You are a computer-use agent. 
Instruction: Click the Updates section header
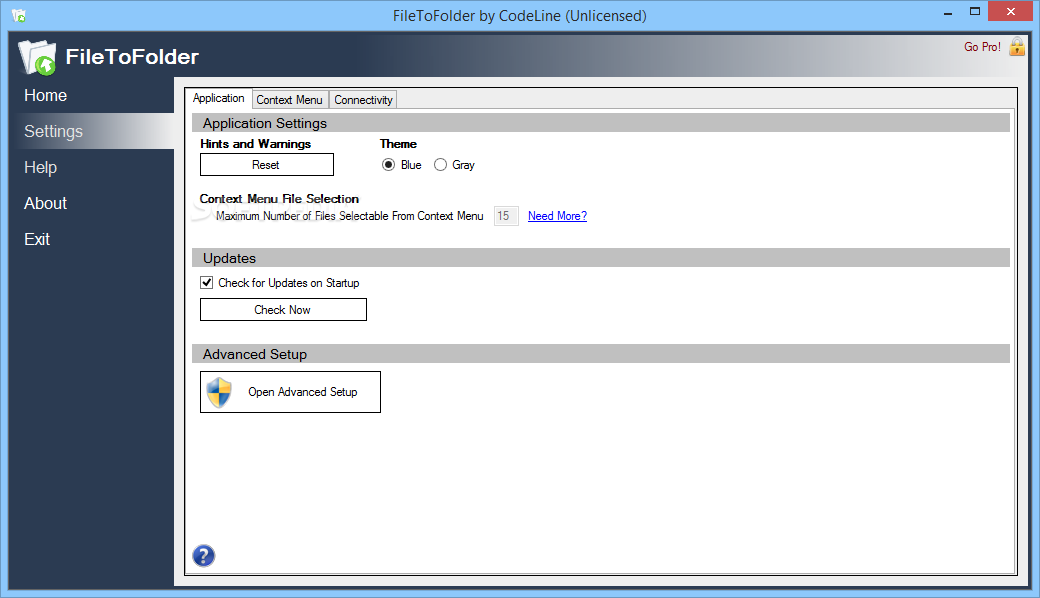pos(601,258)
